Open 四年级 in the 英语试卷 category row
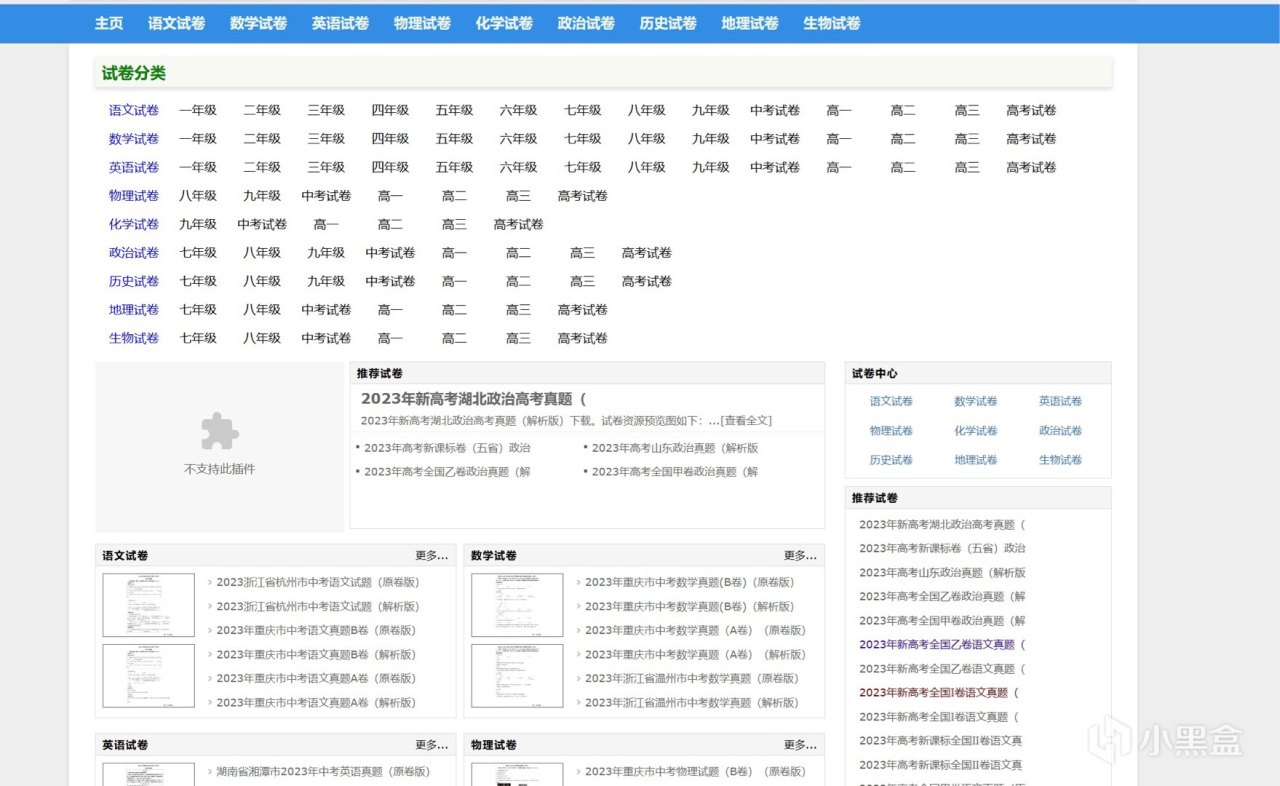 pos(390,167)
